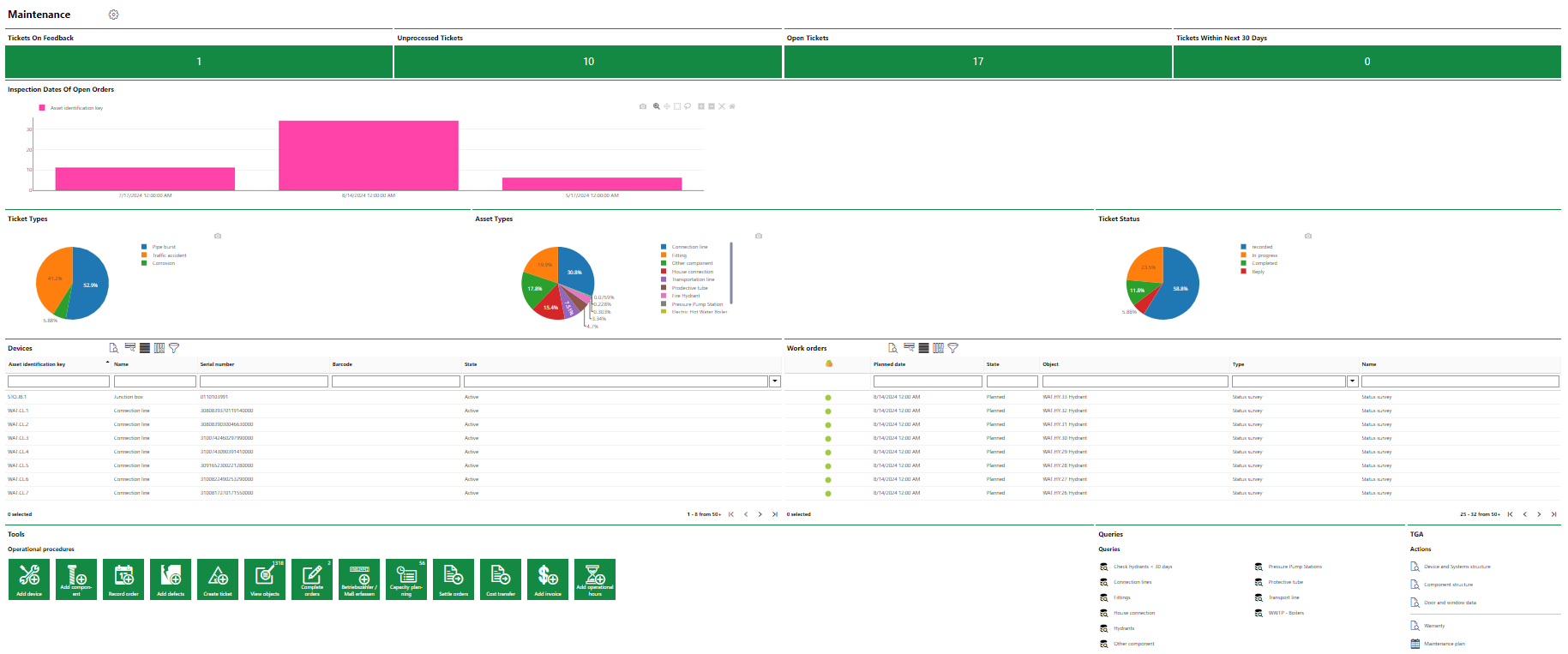
Task: Open the Devices State filter dropdown
Action: [x=775, y=381]
